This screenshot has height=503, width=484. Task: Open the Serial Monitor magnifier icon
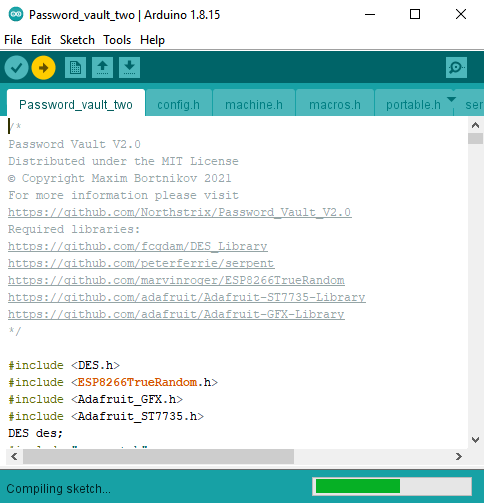(x=456, y=68)
